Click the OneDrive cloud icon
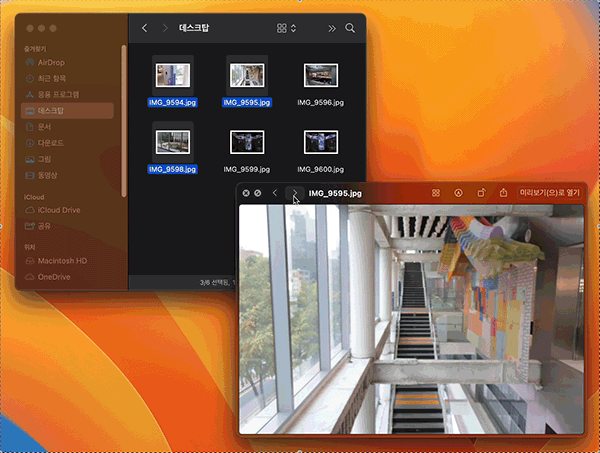 (x=30, y=277)
